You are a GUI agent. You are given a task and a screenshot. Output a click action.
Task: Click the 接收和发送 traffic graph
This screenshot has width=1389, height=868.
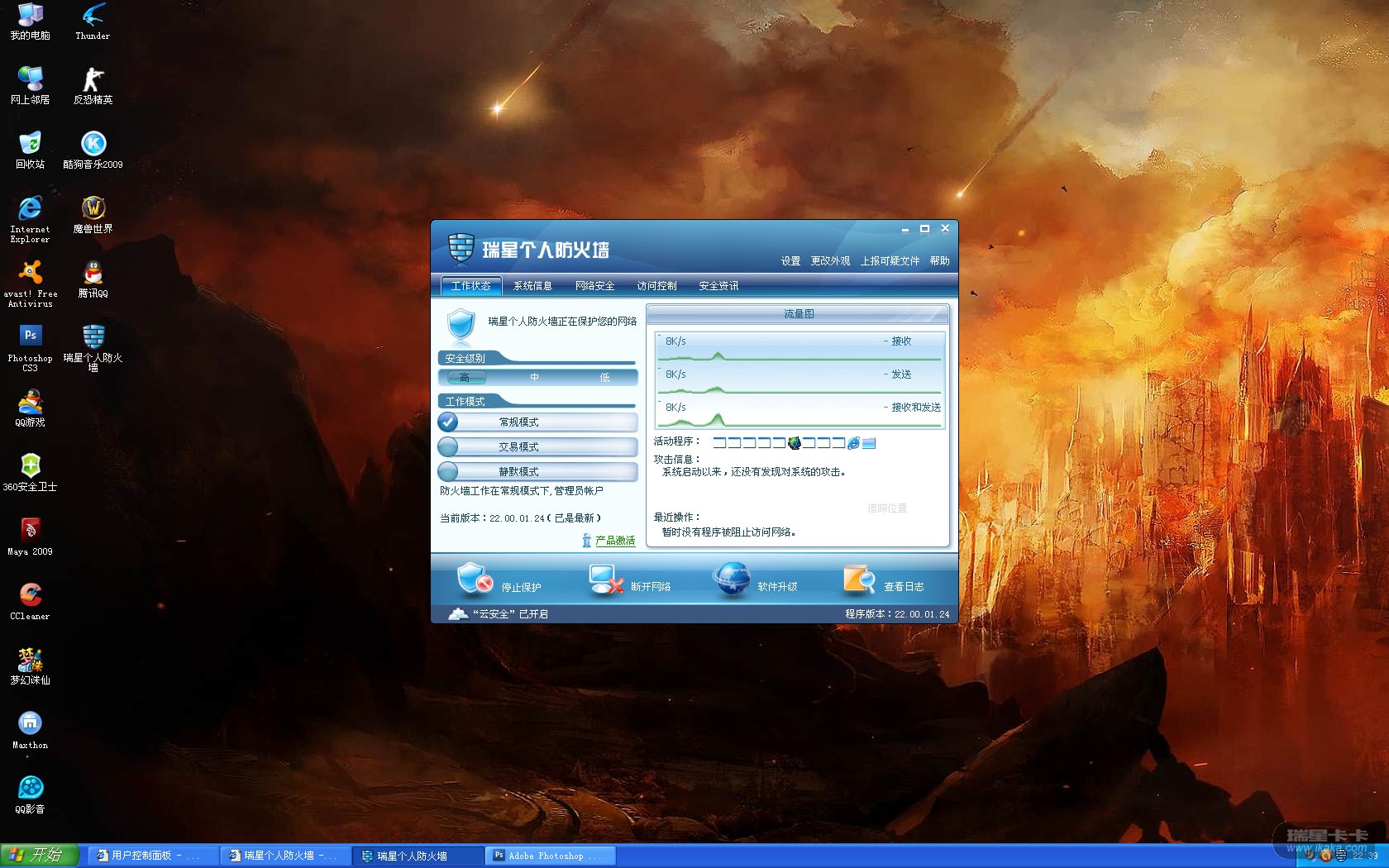pos(800,413)
